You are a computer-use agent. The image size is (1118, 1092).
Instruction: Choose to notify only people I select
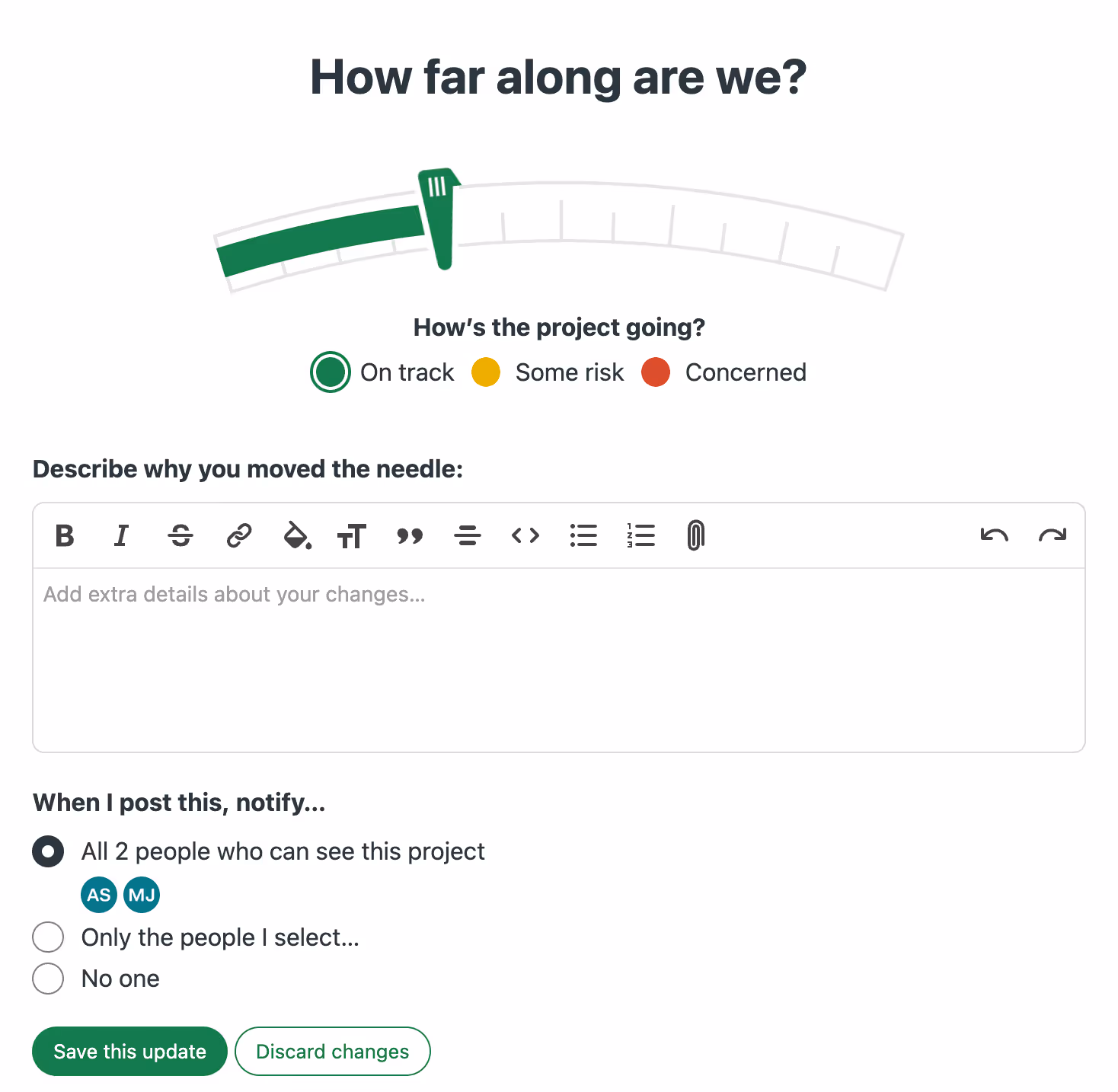[x=48, y=937]
